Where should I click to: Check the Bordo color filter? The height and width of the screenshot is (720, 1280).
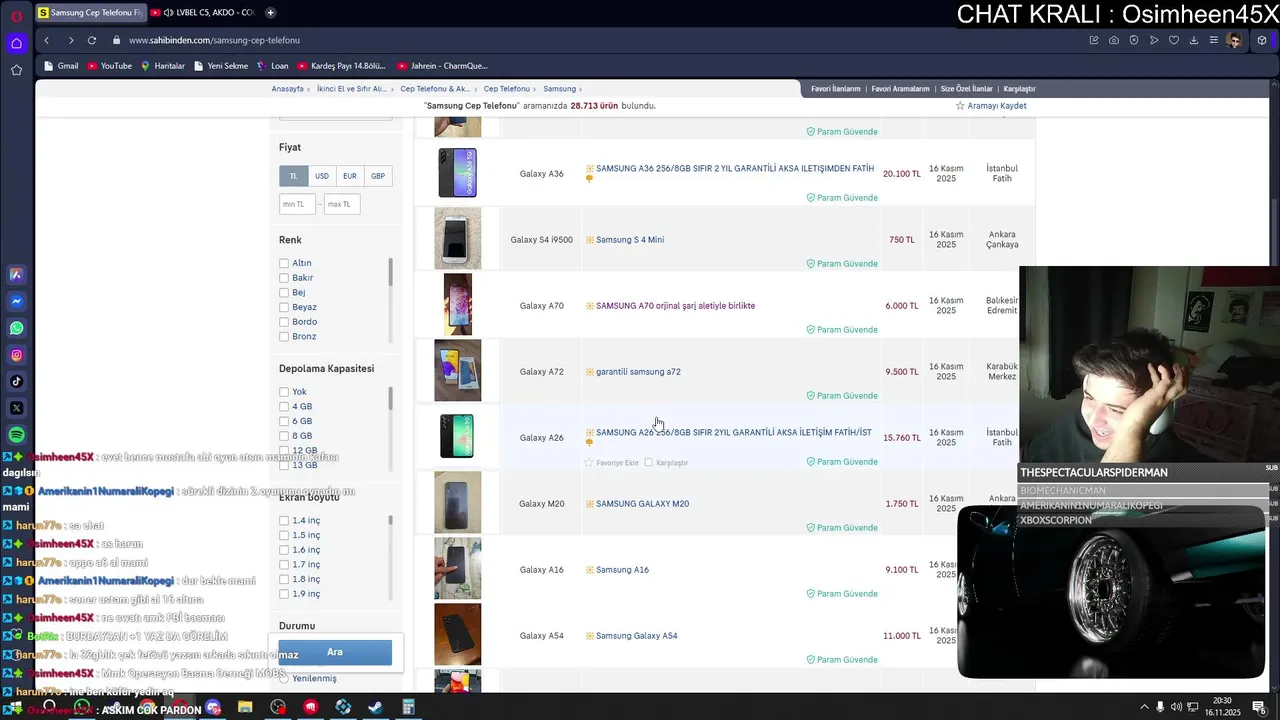284,322
